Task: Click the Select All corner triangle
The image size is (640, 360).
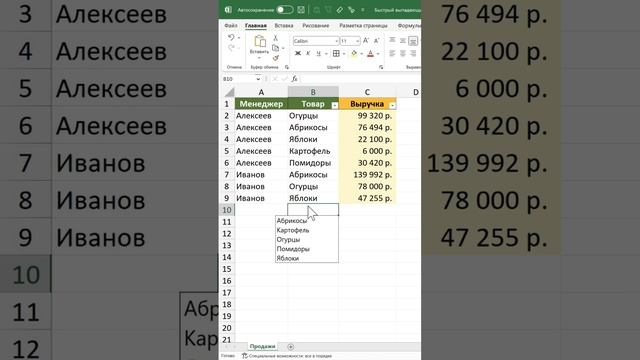Action: click(x=229, y=92)
